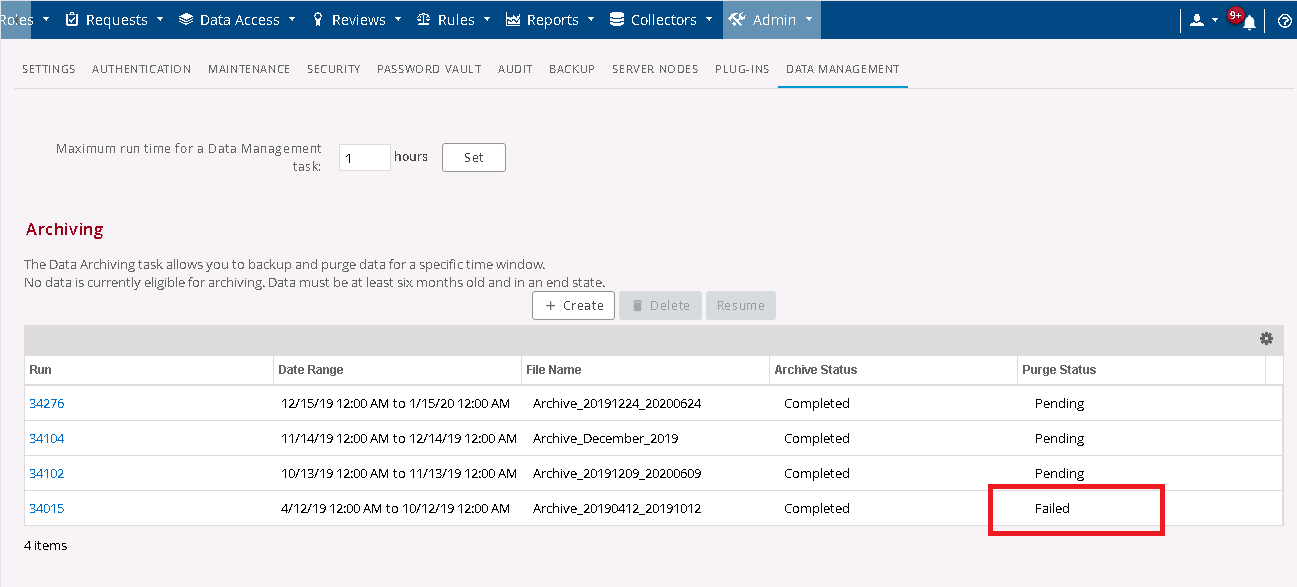Open the Reports menu

coord(551,20)
